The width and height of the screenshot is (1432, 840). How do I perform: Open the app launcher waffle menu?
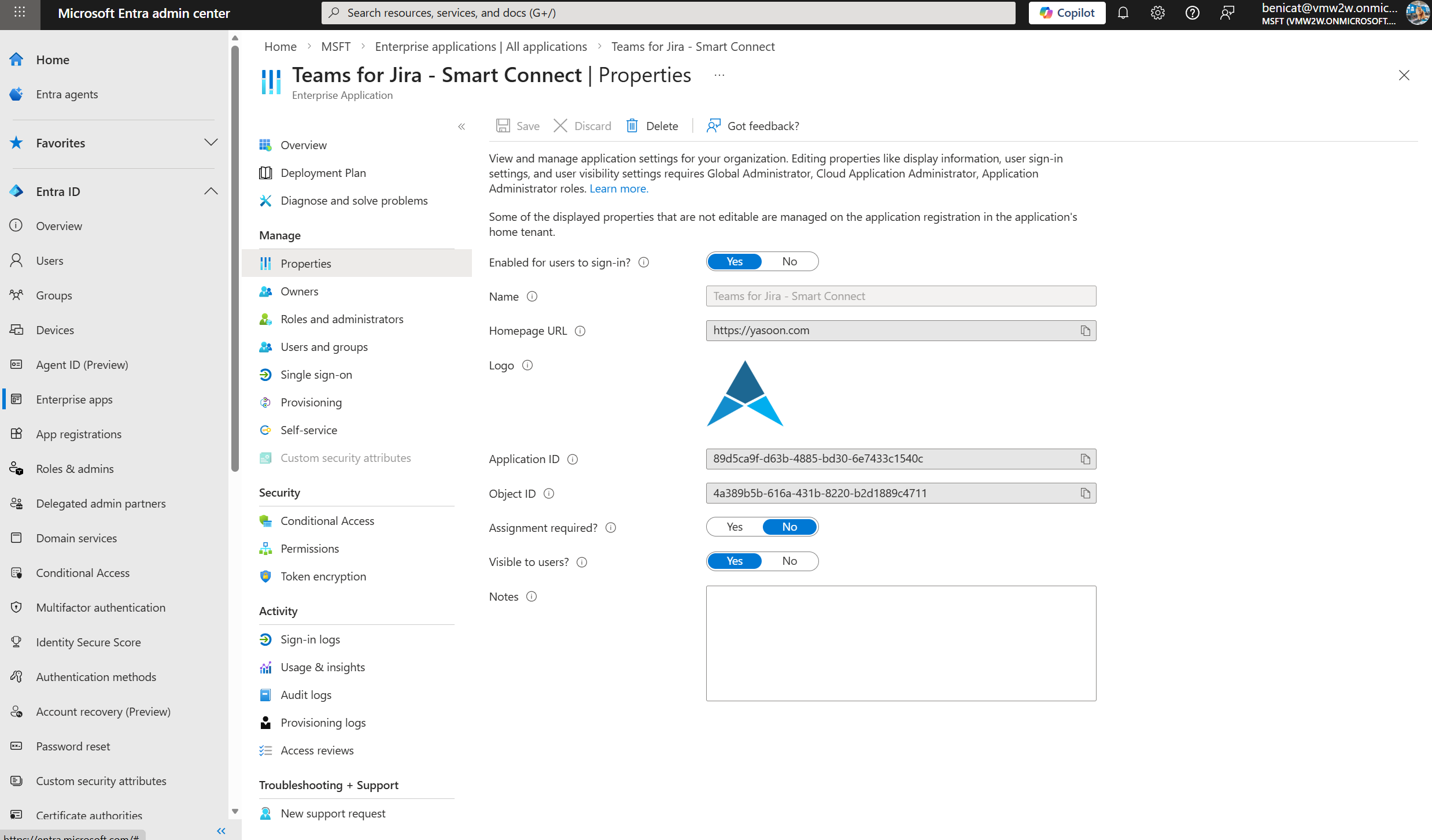click(20, 13)
